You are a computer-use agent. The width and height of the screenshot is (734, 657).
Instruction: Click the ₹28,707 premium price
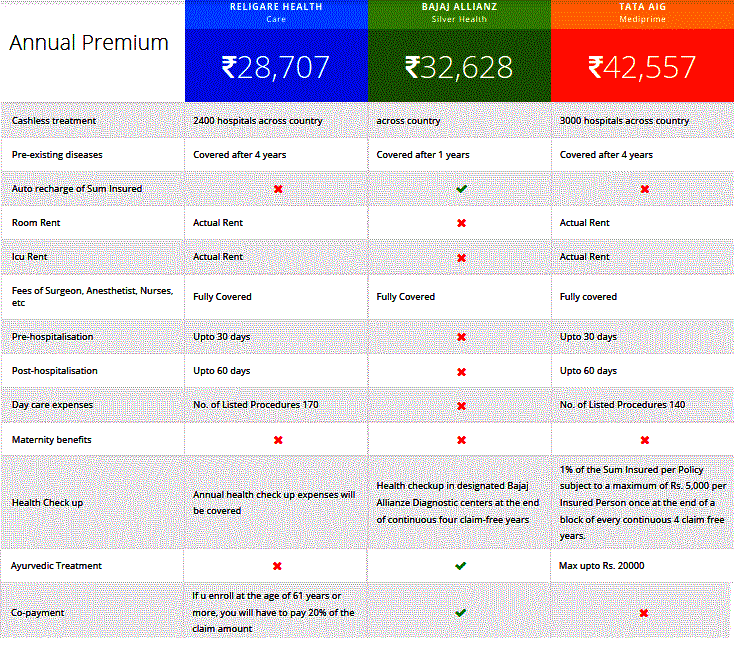pos(276,67)
